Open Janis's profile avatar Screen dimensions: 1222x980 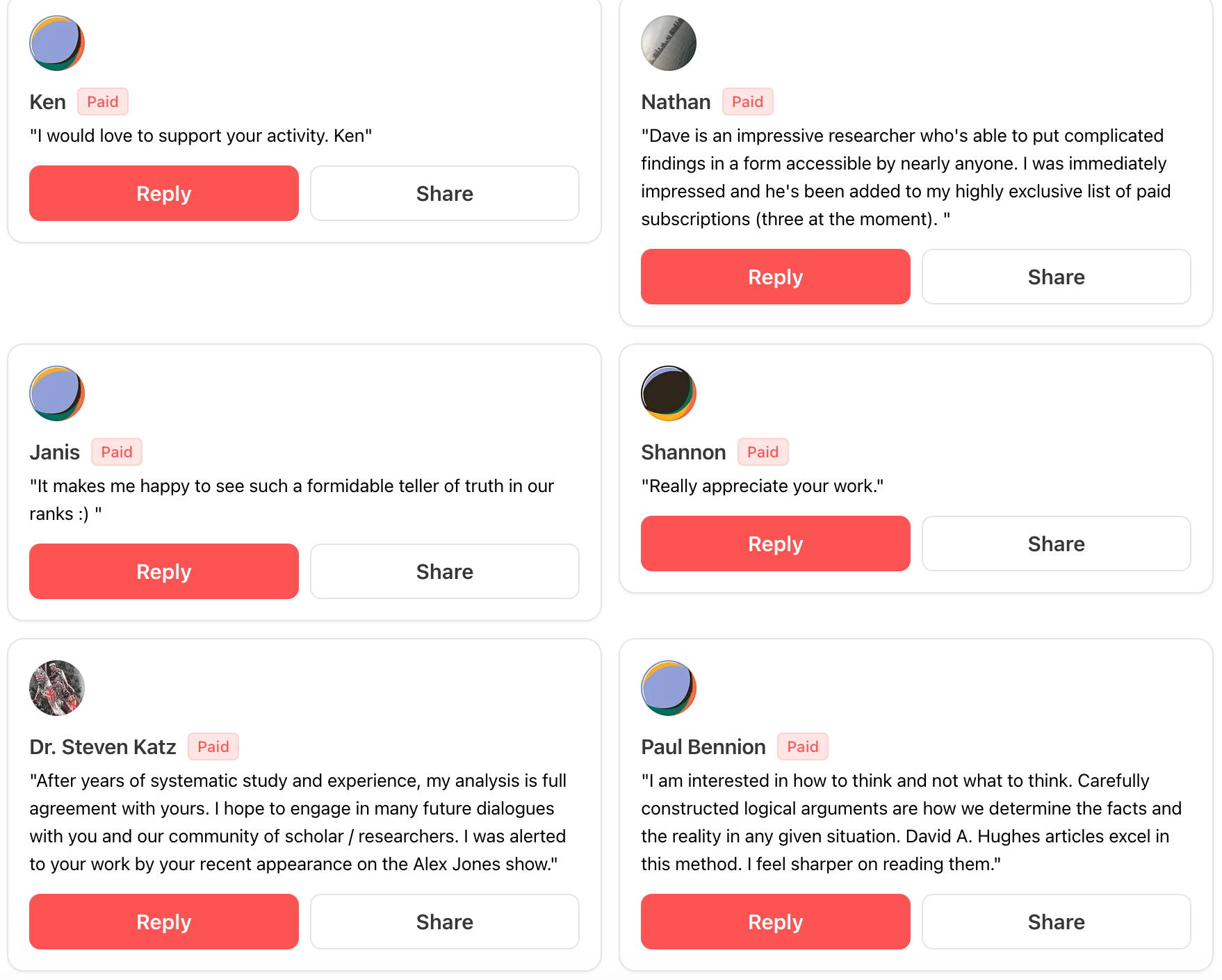tap(57, 393)
